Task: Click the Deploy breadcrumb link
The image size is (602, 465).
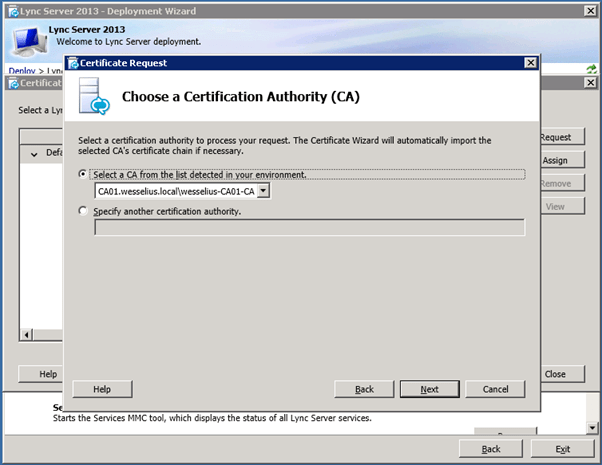Action: pos(21,71)
